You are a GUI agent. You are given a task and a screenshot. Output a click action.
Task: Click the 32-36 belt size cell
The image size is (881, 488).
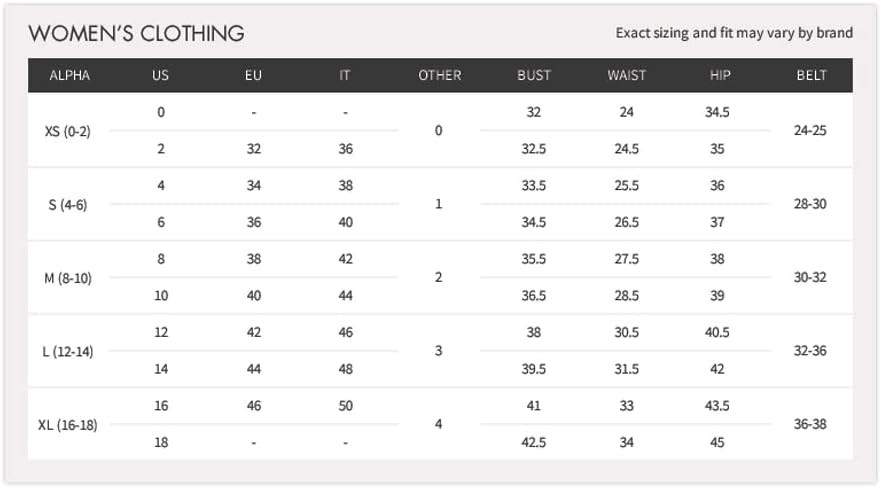pyautogui.click(x=810, y=351)
